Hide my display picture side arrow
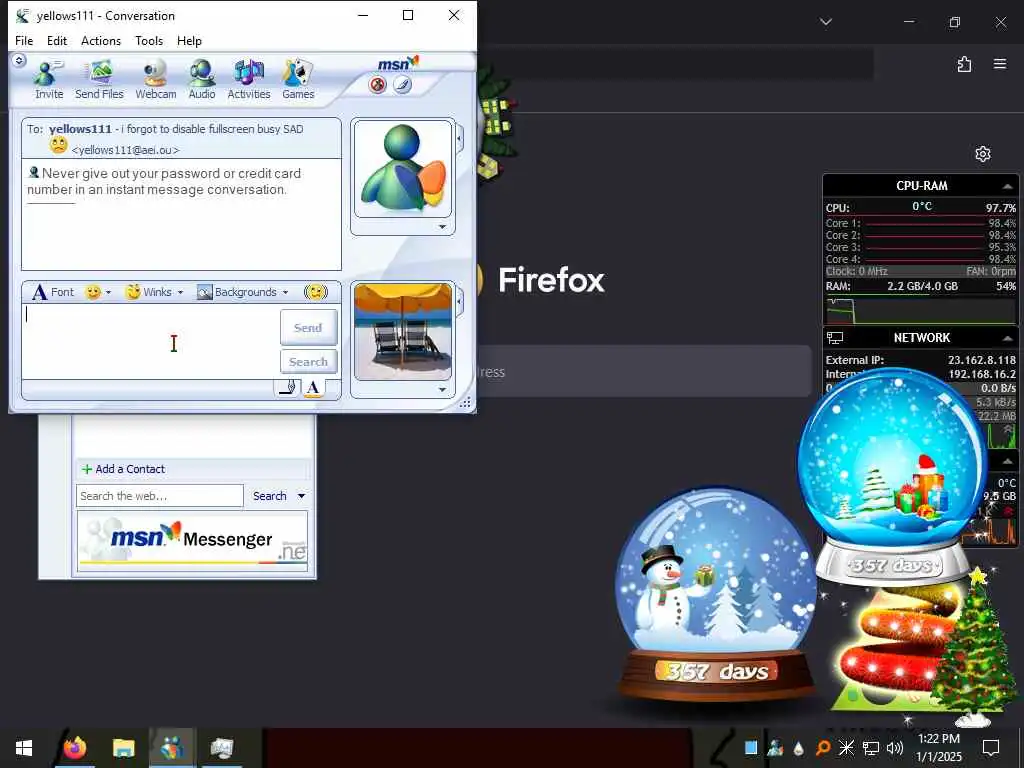Image resolution: width=1024 pixels, height=768 pixels. 460,302
